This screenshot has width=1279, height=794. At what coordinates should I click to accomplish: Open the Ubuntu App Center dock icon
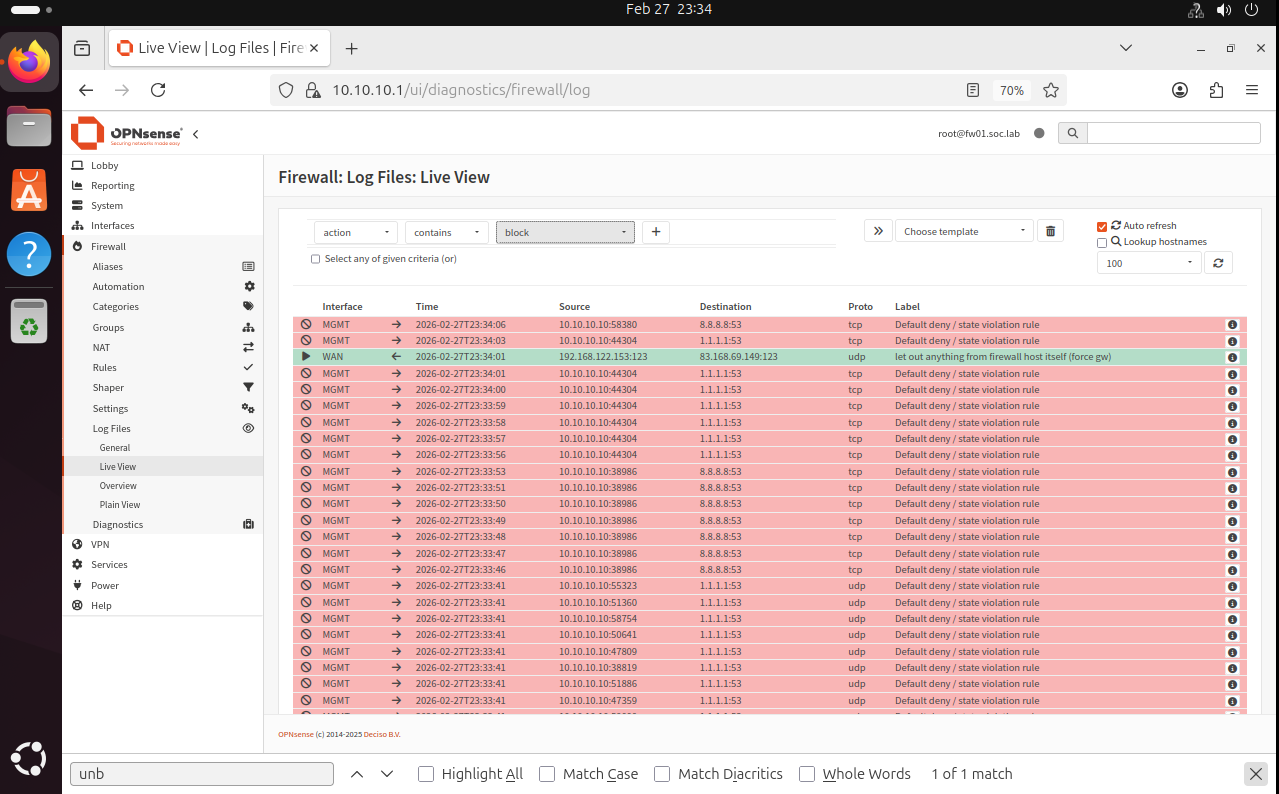(30, 189)
